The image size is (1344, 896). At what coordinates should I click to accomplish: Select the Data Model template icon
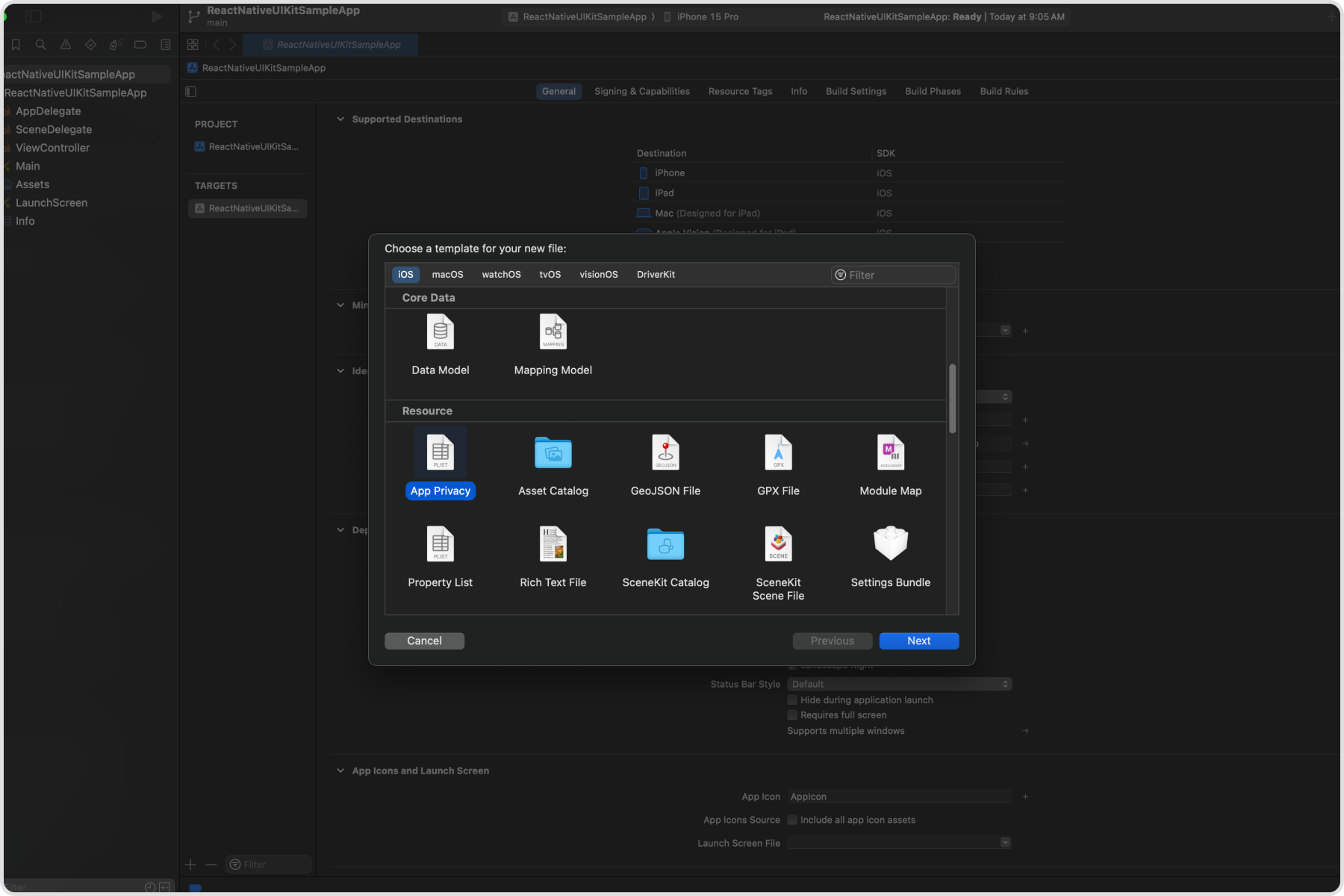click(441, 332)
